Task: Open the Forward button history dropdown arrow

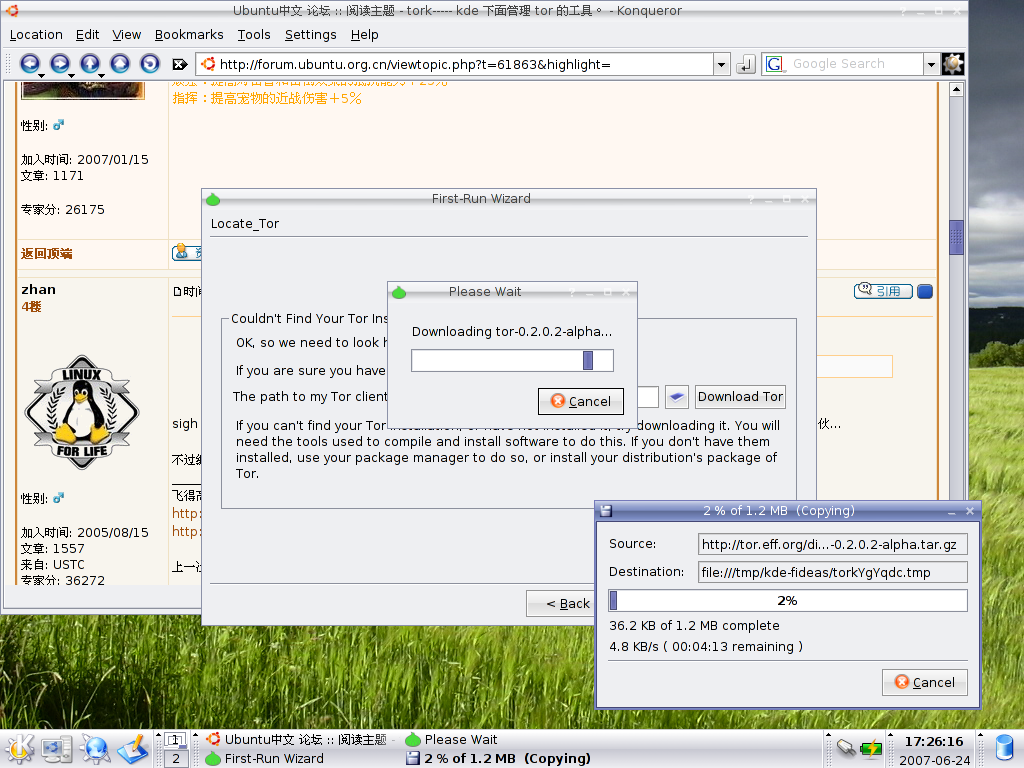Action: pos(71,76)
